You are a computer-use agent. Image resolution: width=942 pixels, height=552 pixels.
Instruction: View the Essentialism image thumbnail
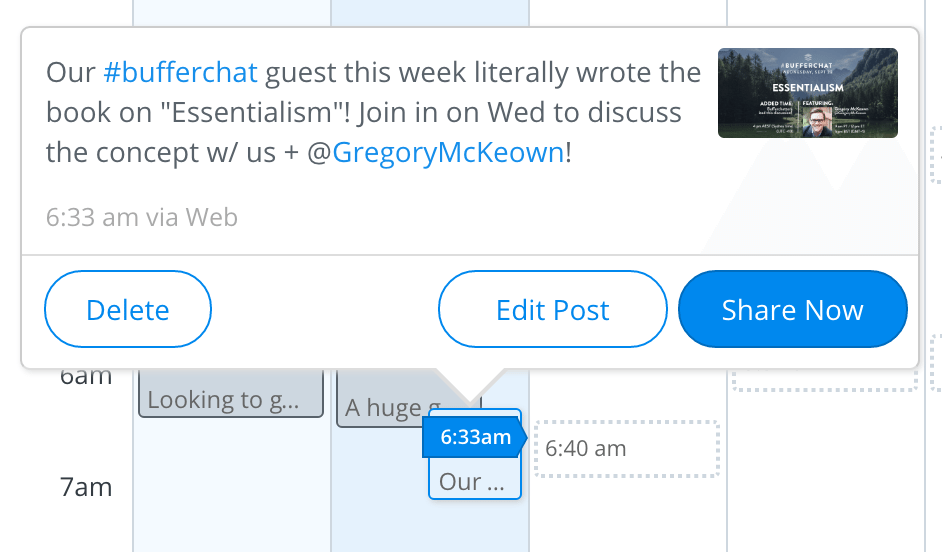click(807, 93)
